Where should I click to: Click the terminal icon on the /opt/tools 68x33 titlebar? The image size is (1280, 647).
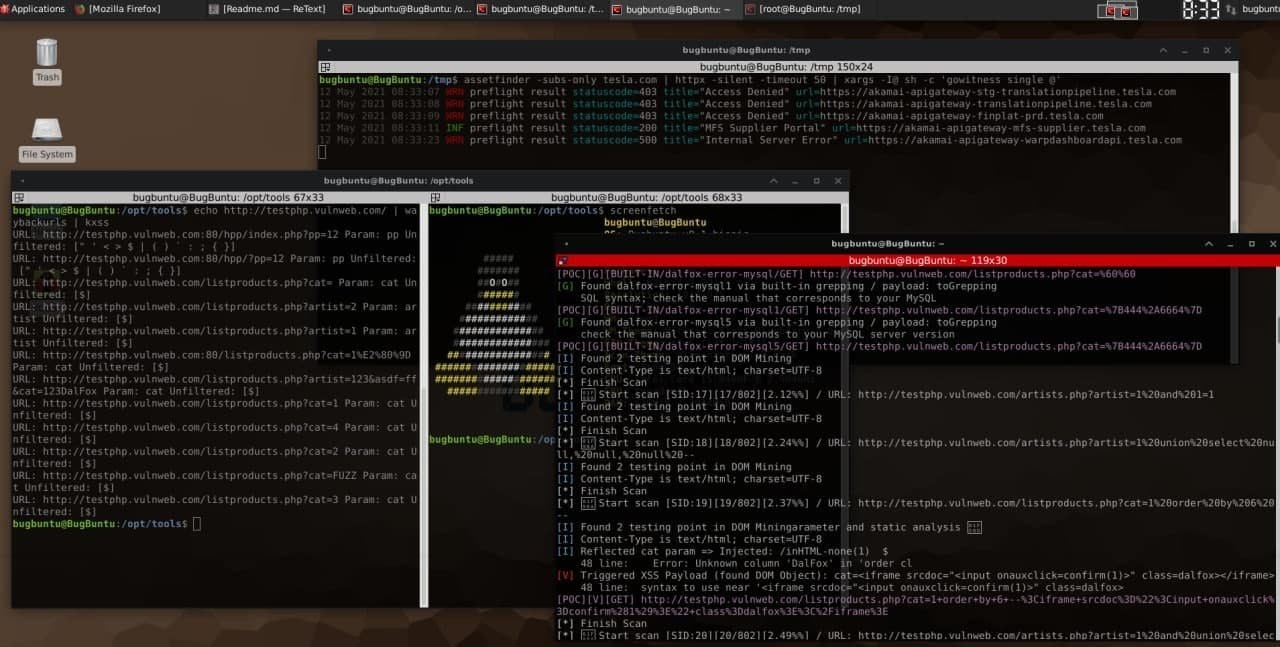pos(433,197)
